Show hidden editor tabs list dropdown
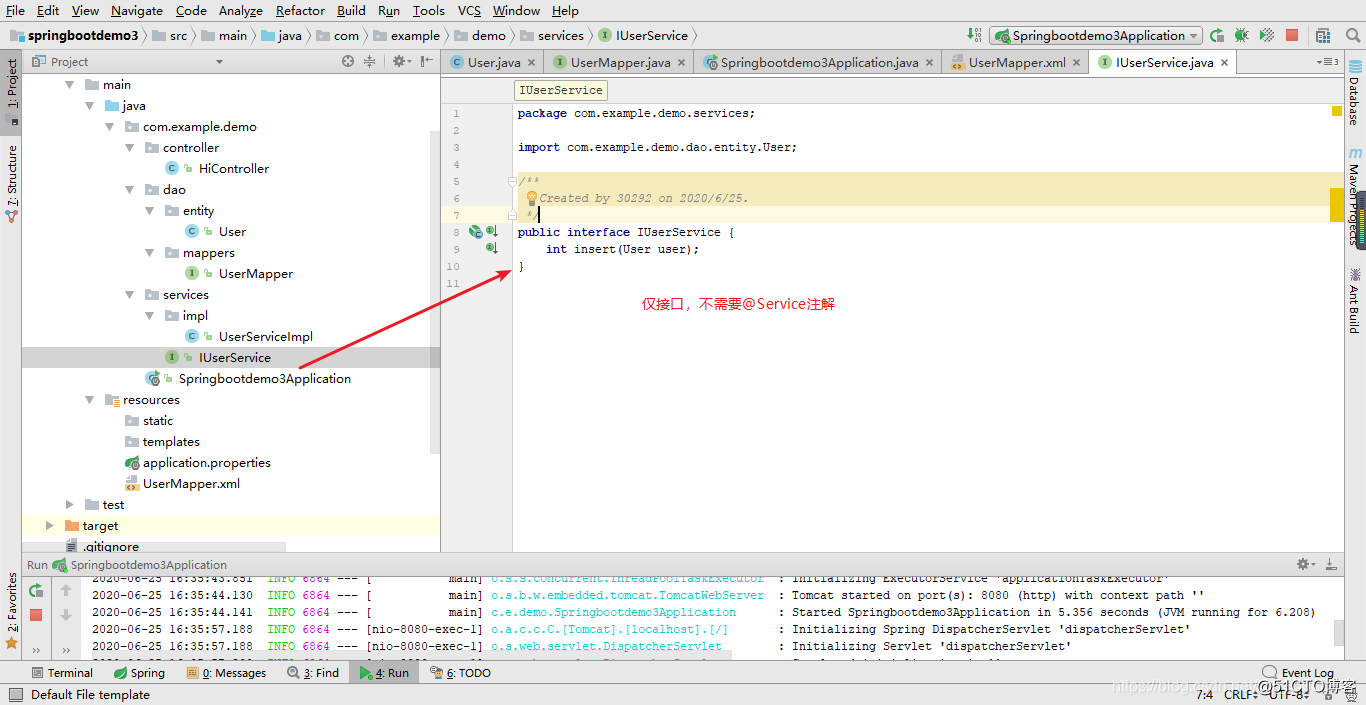Screen dimensions: 1366x705 pyautogui.click(x=1328, y=62)
